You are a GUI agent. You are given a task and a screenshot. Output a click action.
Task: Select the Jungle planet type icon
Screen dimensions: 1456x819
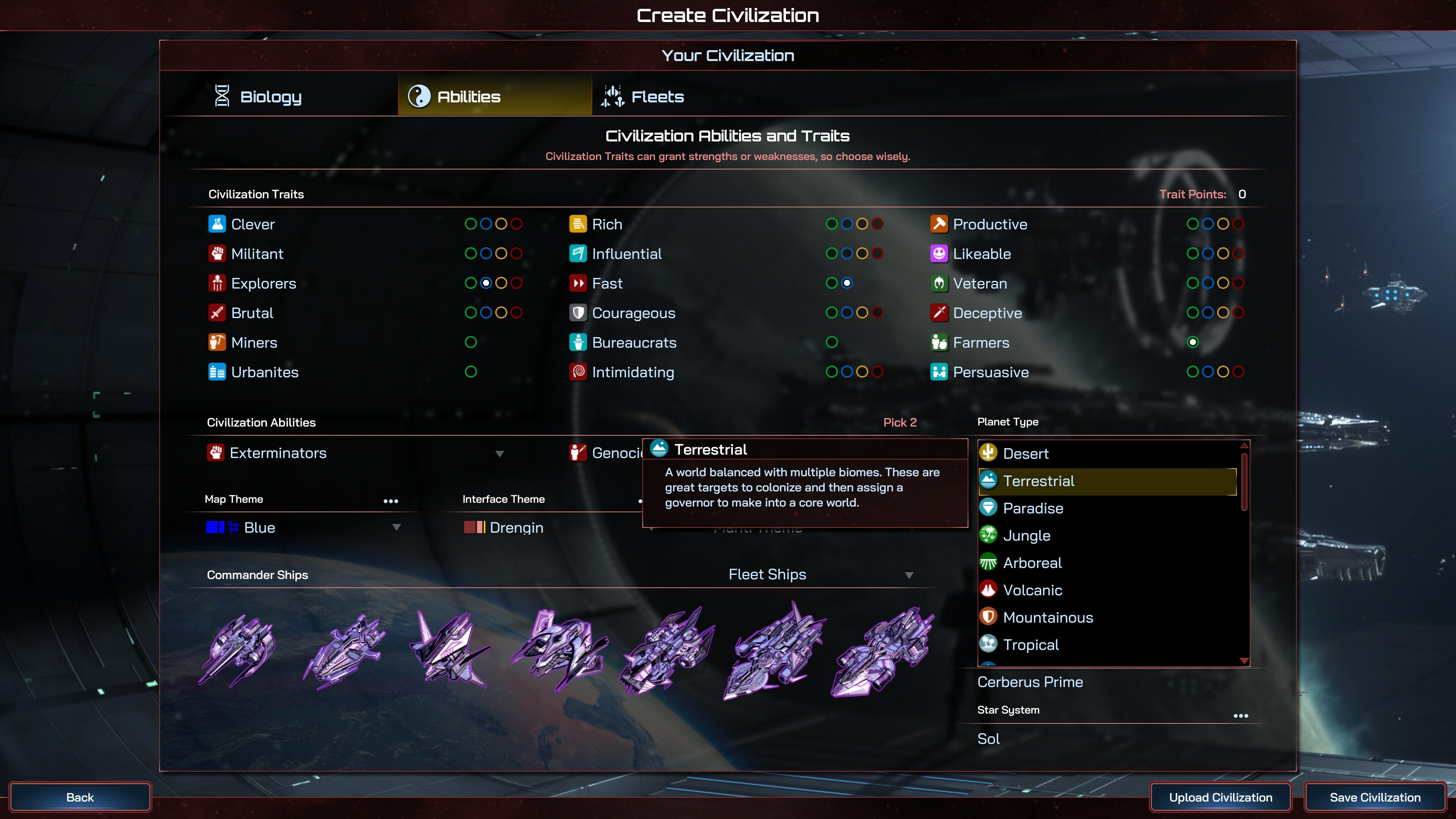tap(988, 535)
